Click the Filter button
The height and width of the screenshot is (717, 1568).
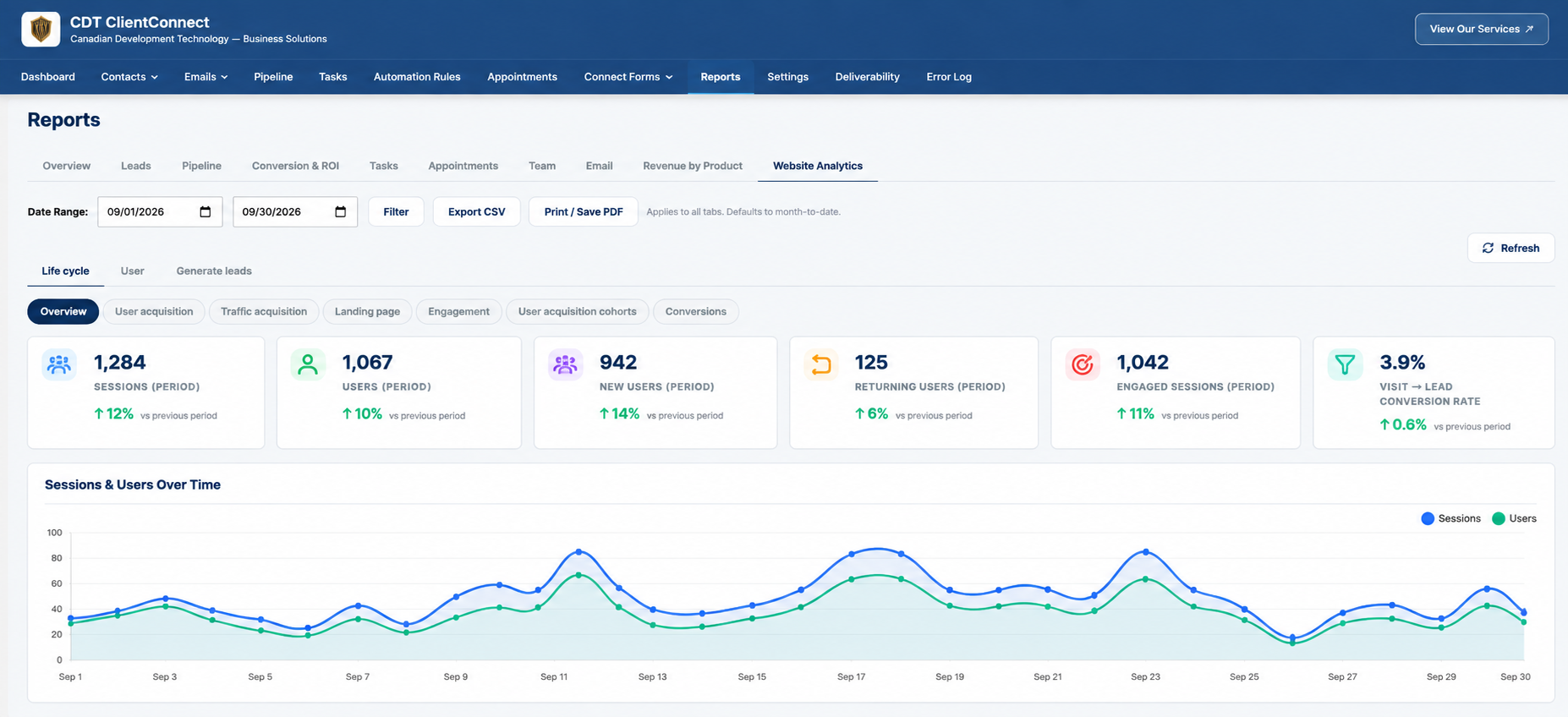pyautogui.click(x=396, y=211)
